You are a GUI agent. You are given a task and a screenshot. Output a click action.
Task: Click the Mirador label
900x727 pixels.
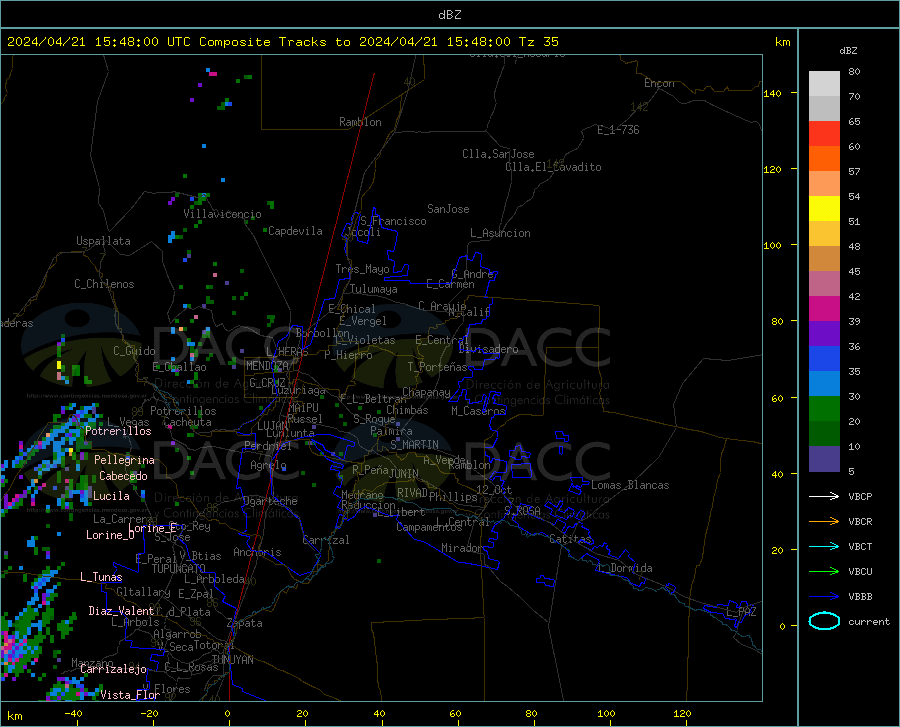[x=462, y=548]
